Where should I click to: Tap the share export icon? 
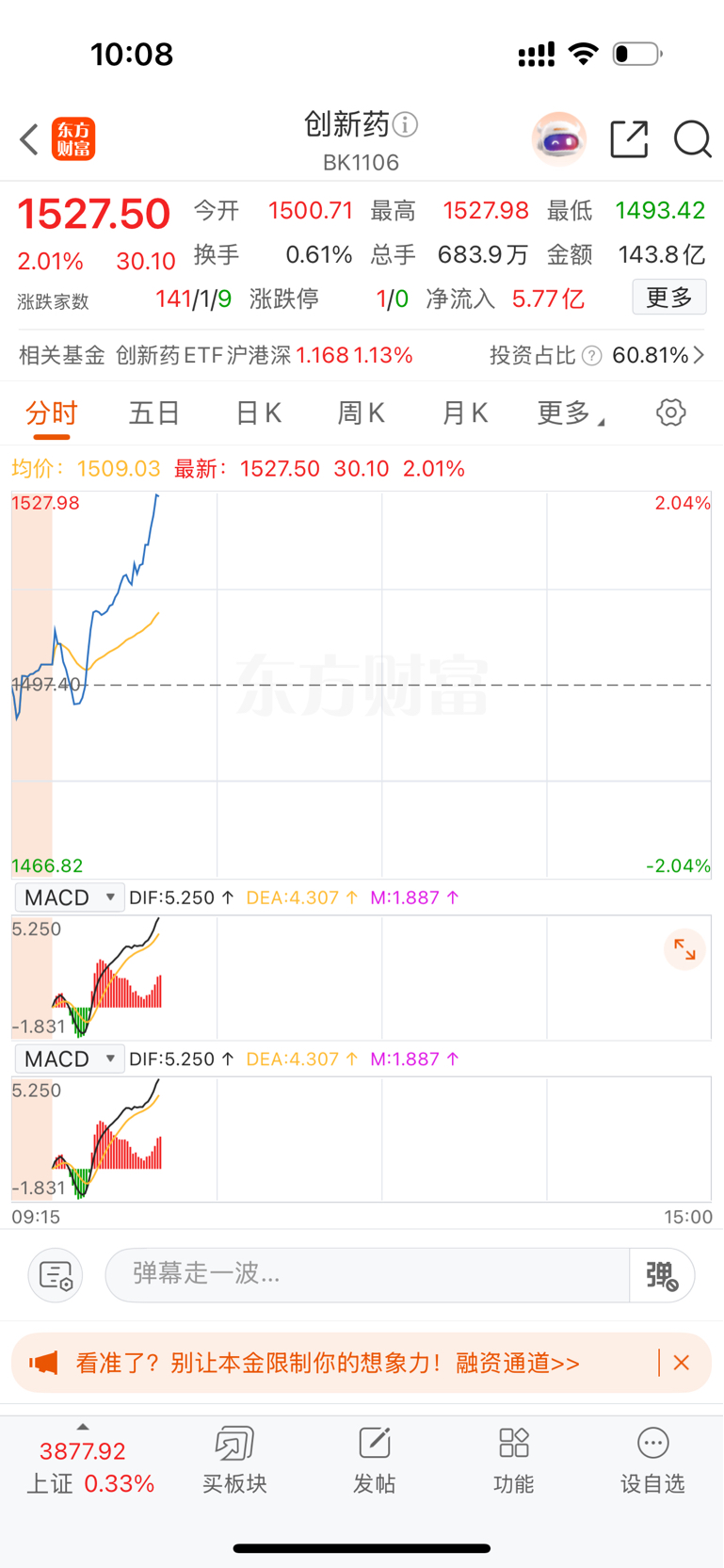click(629, 139)
